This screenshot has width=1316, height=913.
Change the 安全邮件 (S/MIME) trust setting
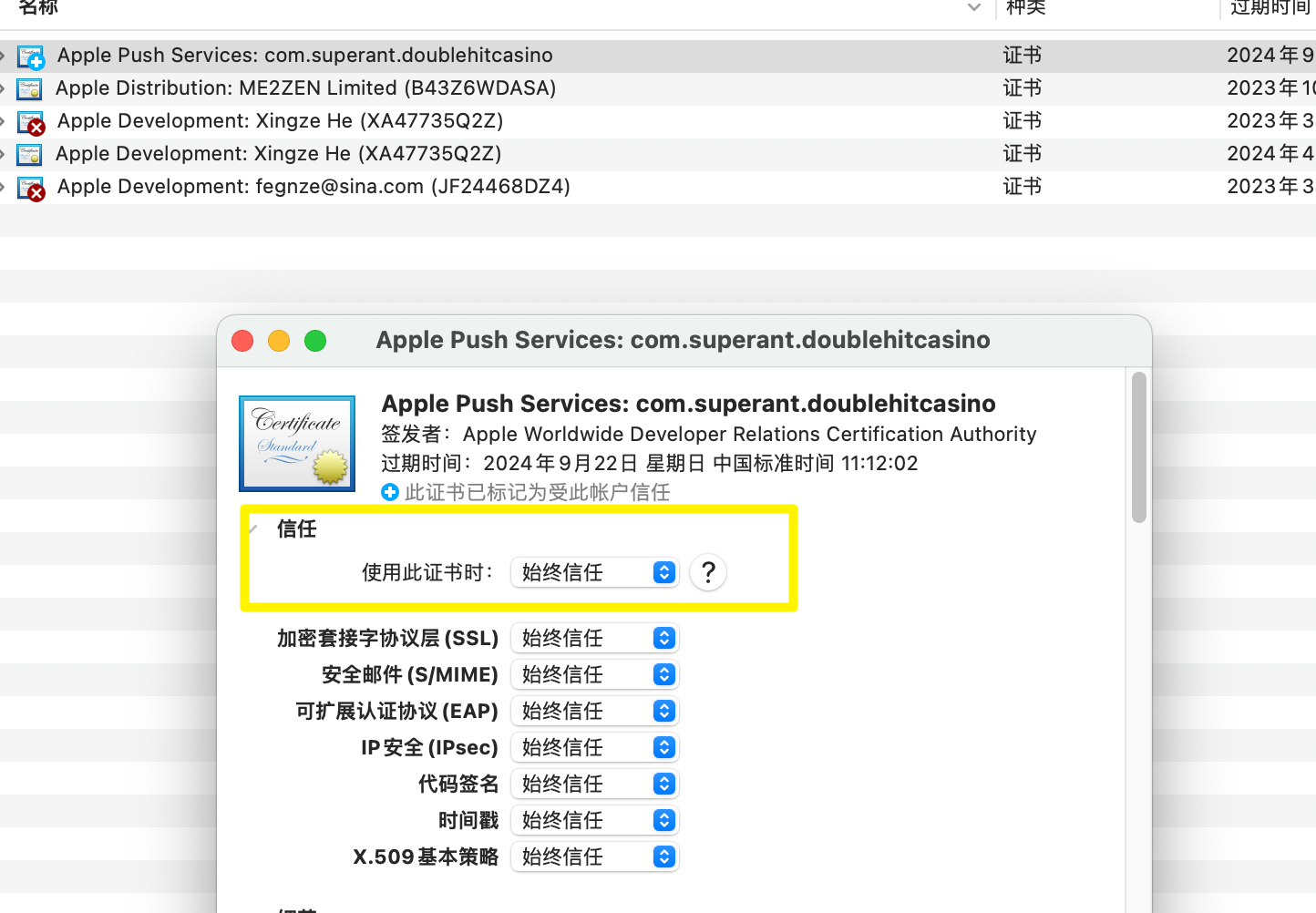595,674
